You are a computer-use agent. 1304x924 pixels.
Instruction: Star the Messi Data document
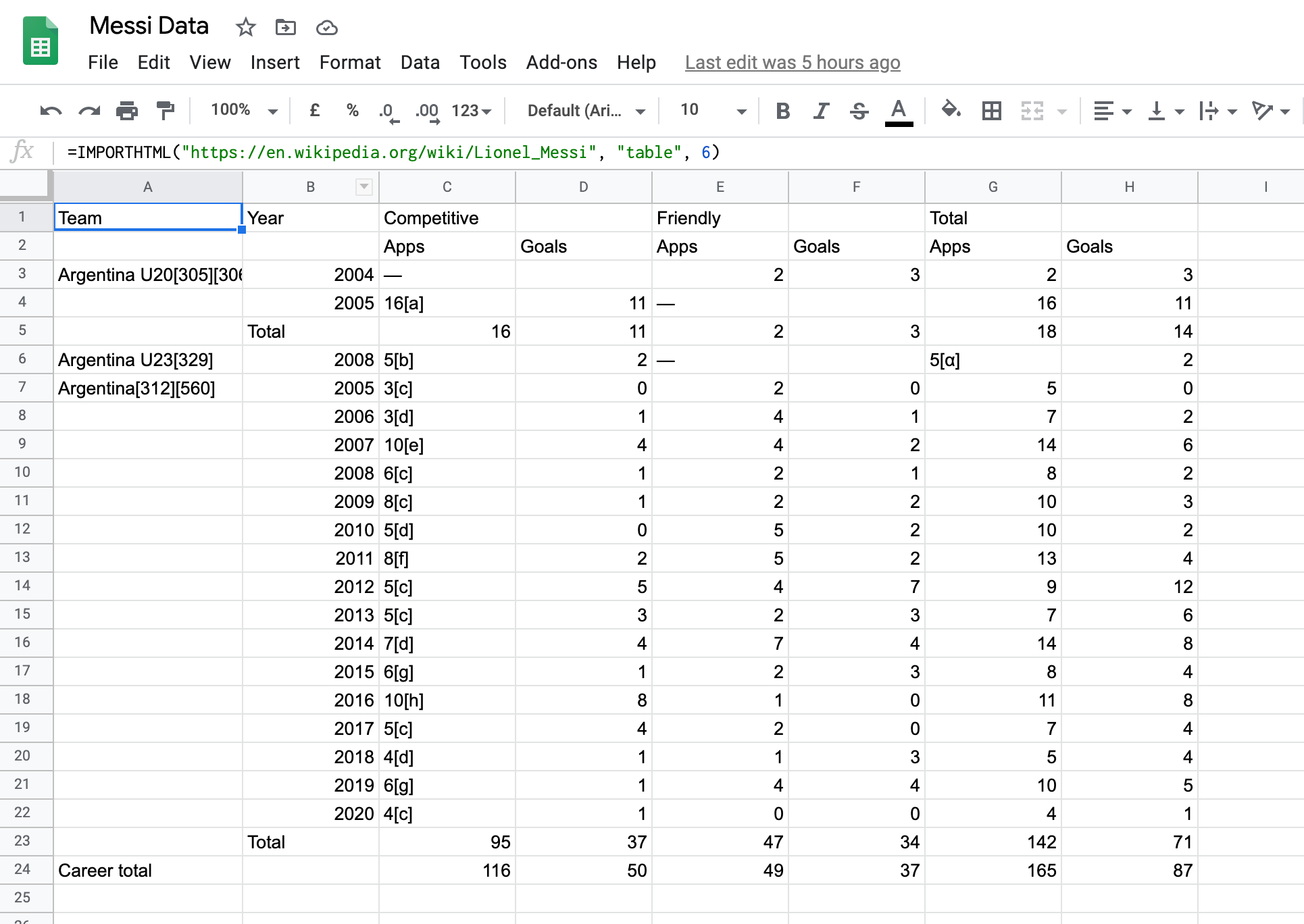(245, 28)
